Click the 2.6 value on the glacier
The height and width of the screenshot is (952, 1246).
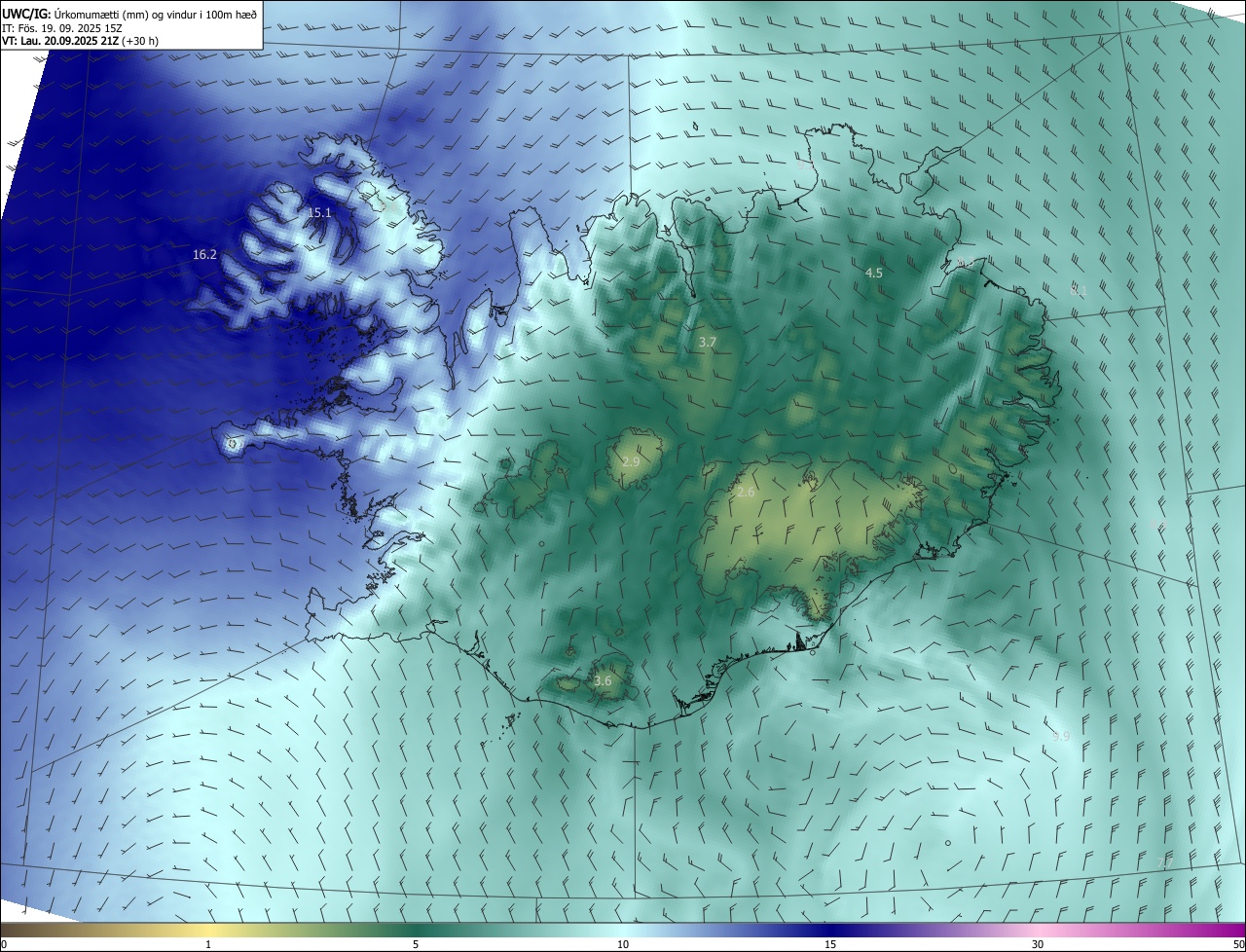click(746, 493)
